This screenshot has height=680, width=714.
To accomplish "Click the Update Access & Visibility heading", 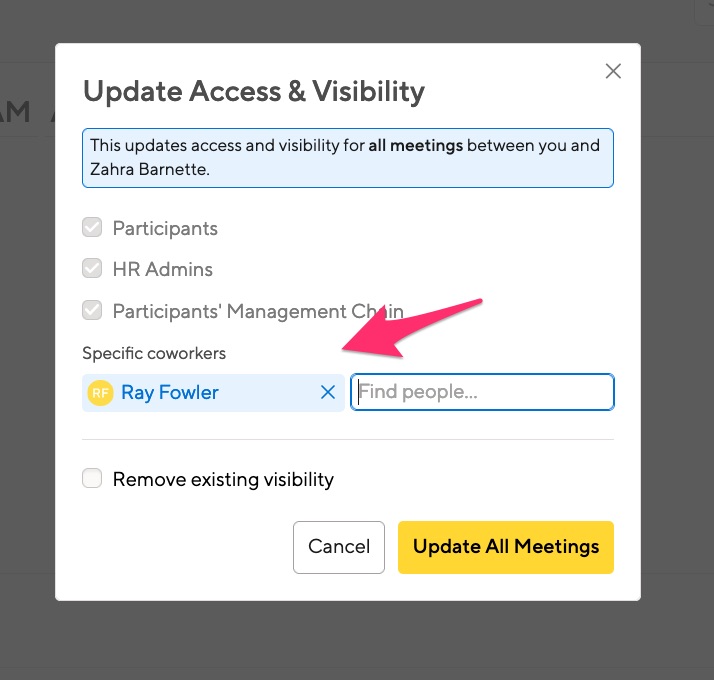I will pos(254,92).
